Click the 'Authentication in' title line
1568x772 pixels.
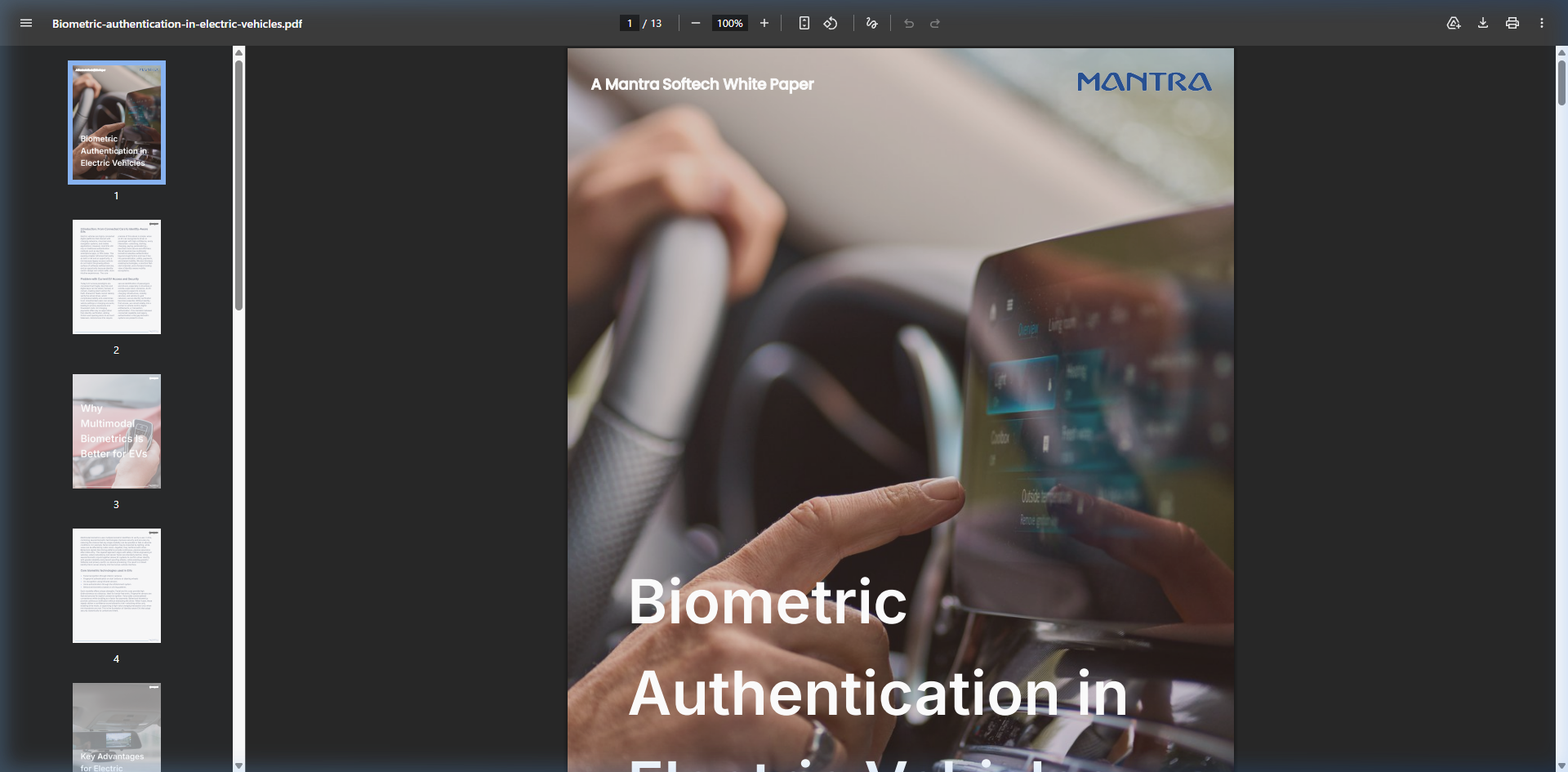click(x=878, y=694)
